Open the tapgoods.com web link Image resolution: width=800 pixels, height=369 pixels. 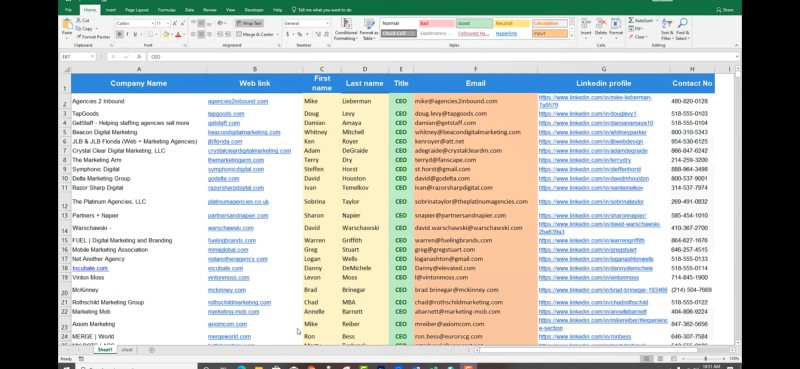click(x=226, y=114)
